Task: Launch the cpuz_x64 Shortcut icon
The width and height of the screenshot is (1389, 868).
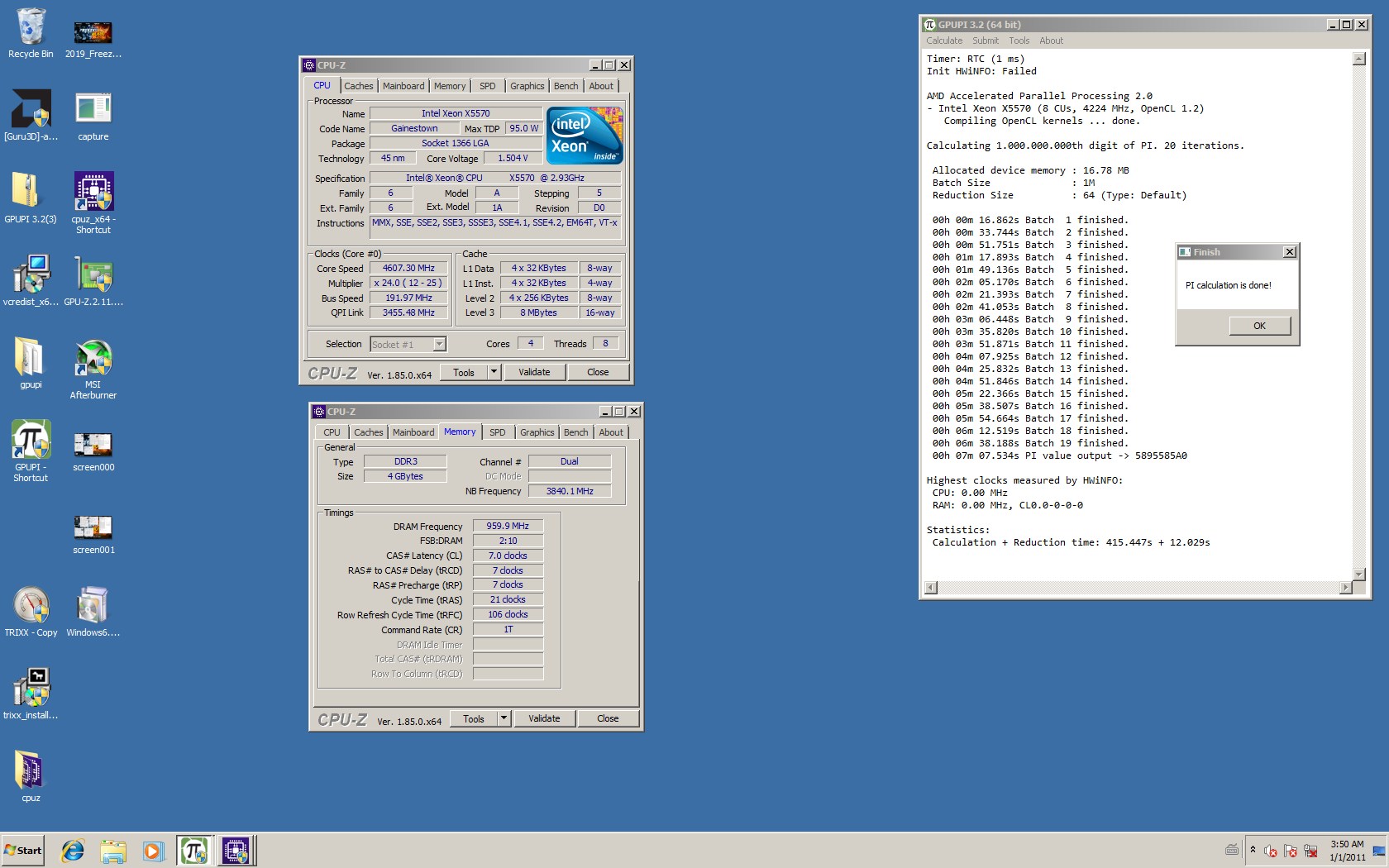Action: (x=93, y=203)
